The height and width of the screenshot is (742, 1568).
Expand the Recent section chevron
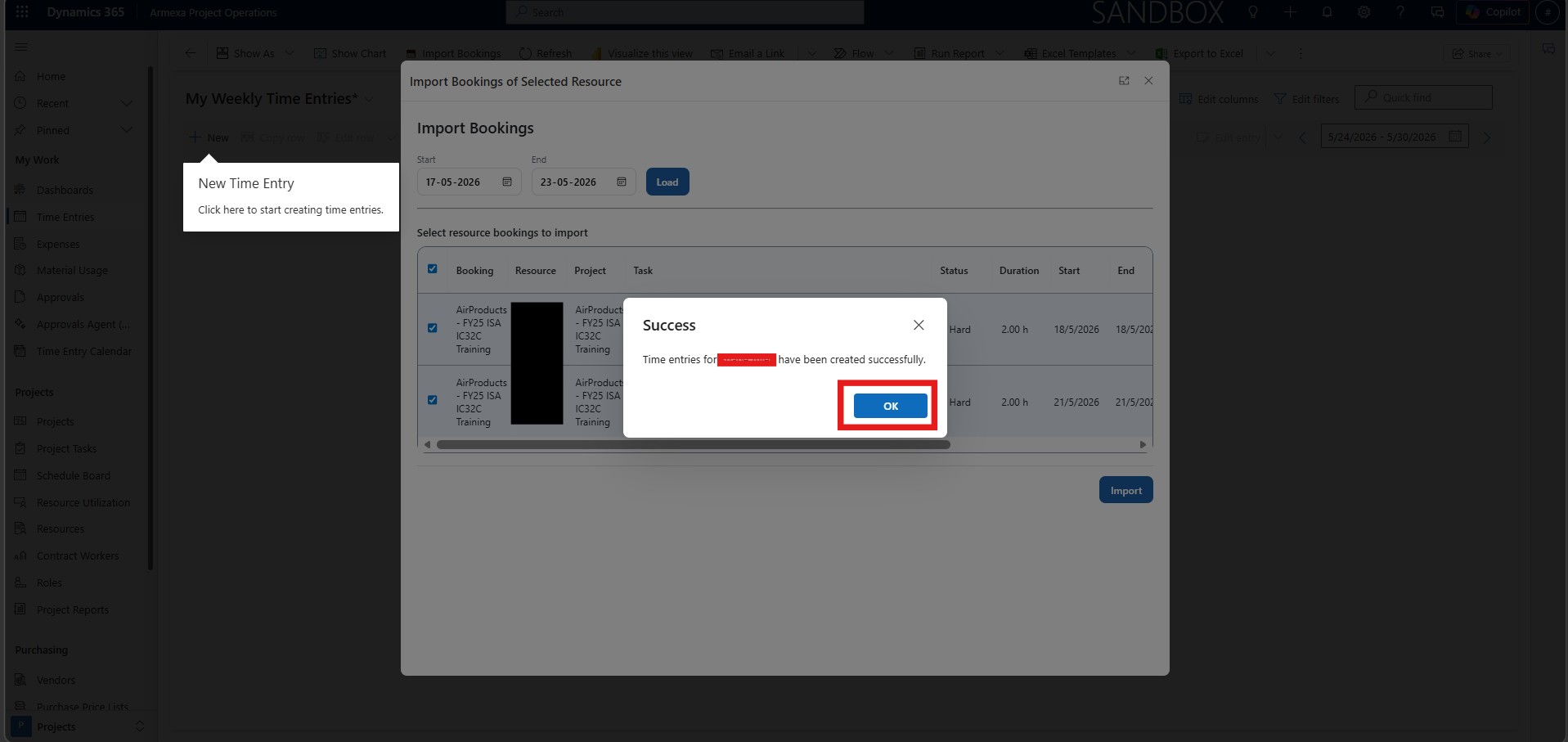126,103
